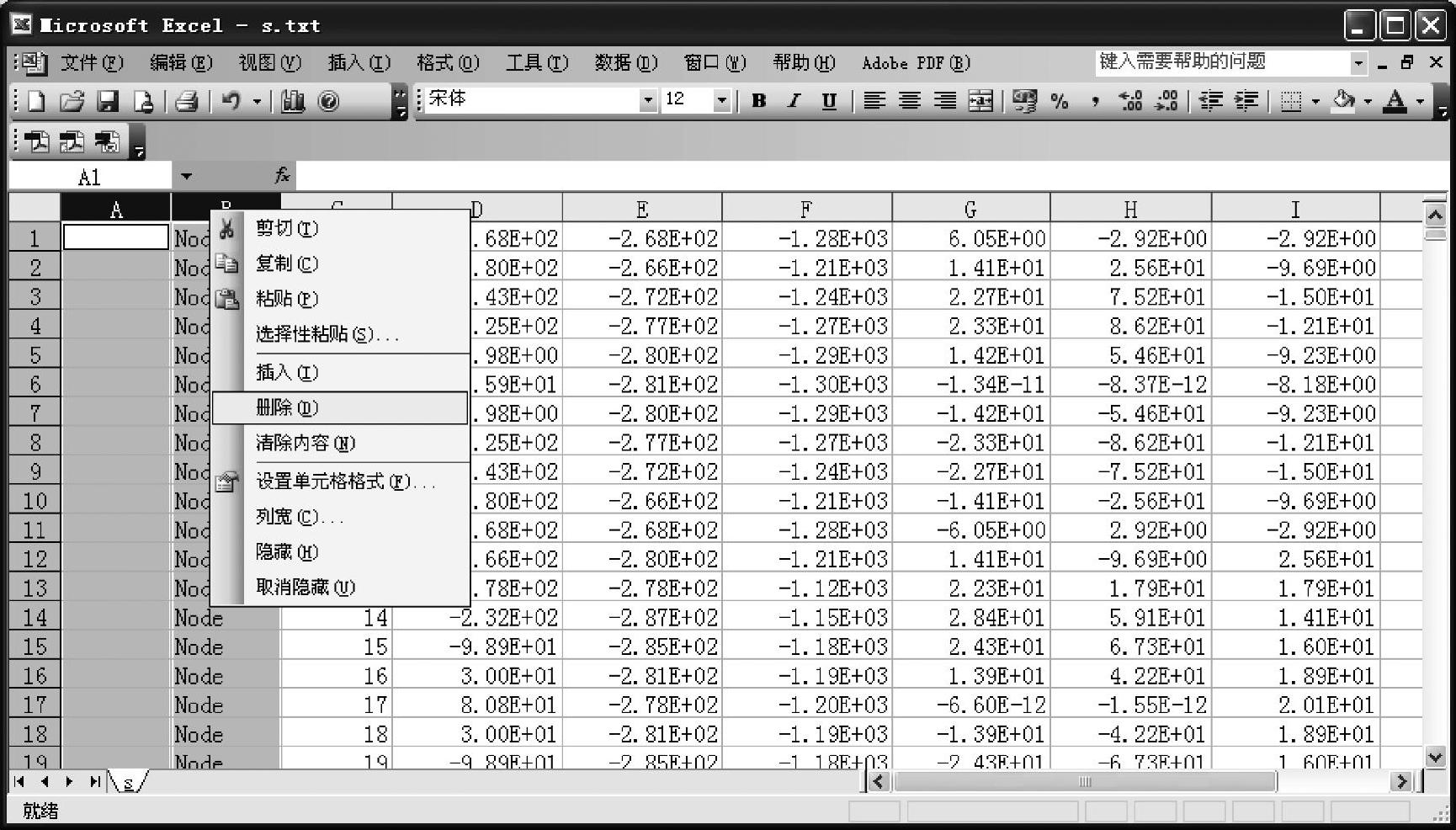Apply Comma style

click(1094, 101)
